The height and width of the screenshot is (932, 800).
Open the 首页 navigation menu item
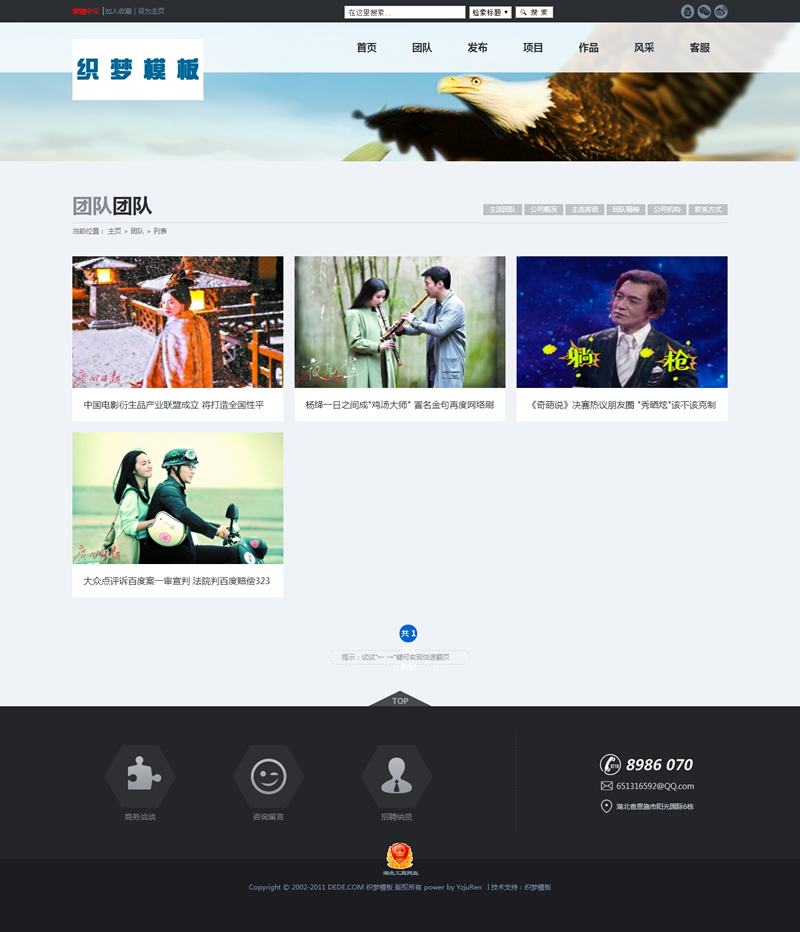[x=367, y=48]
